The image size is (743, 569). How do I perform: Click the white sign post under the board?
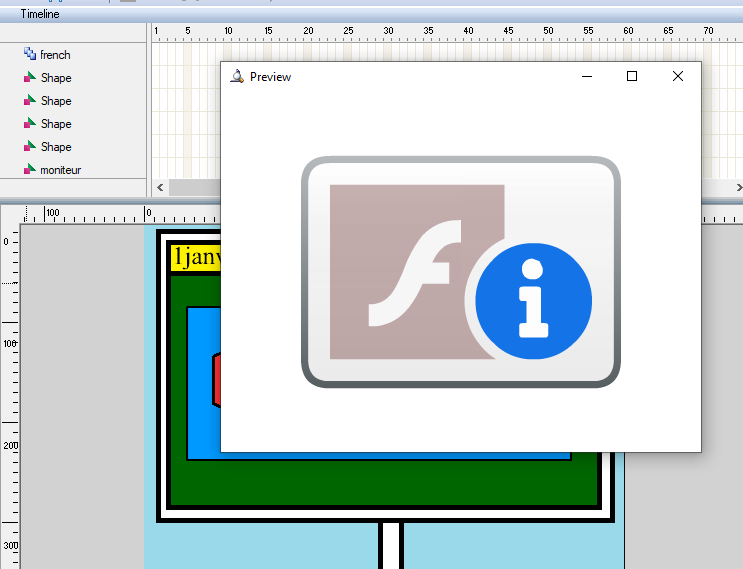pyautogui.click(x=391, y=546)
